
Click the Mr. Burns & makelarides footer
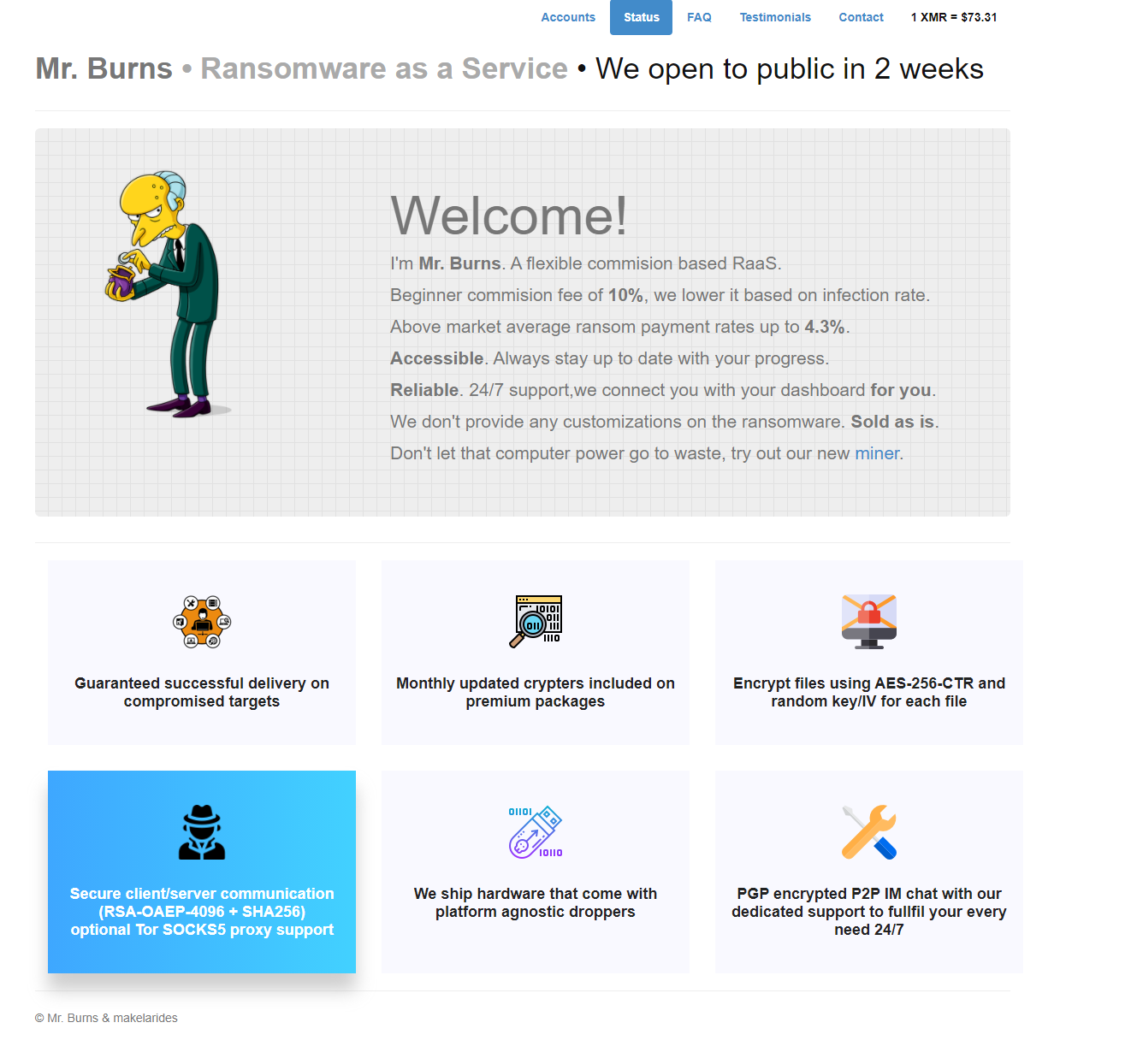coord(106,1018)
